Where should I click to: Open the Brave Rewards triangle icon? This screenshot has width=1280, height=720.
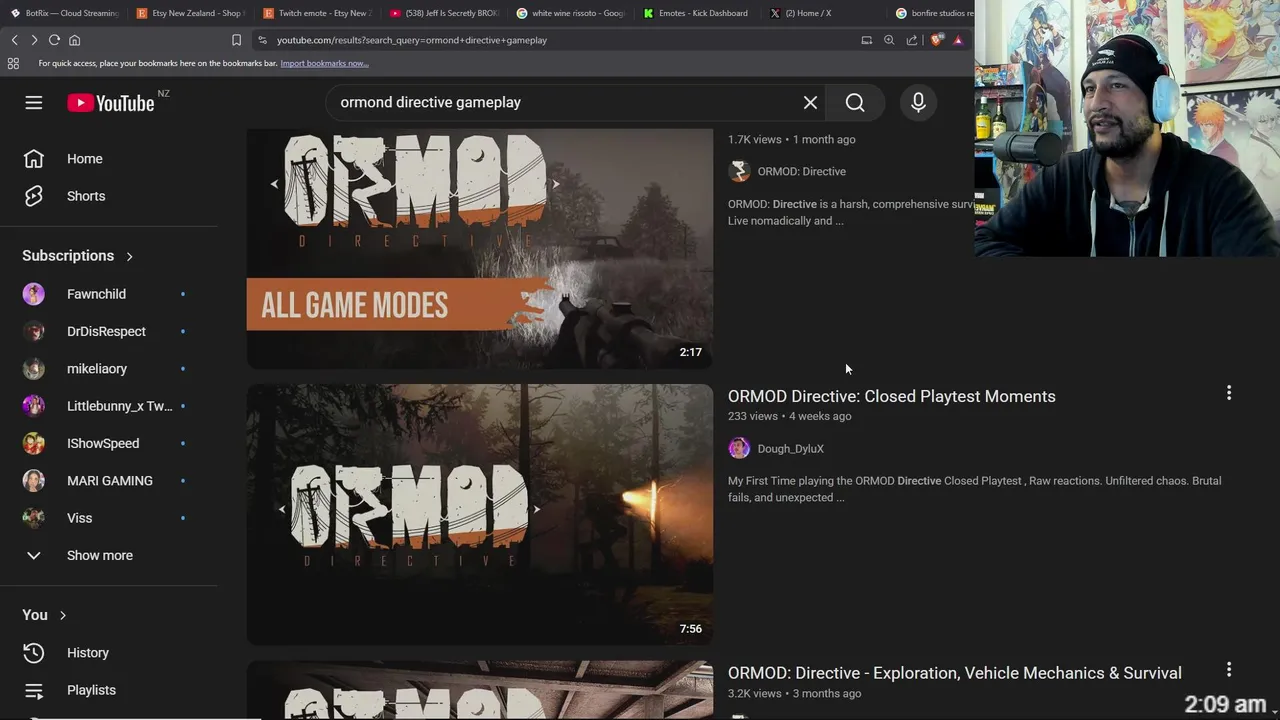(958, 40)
